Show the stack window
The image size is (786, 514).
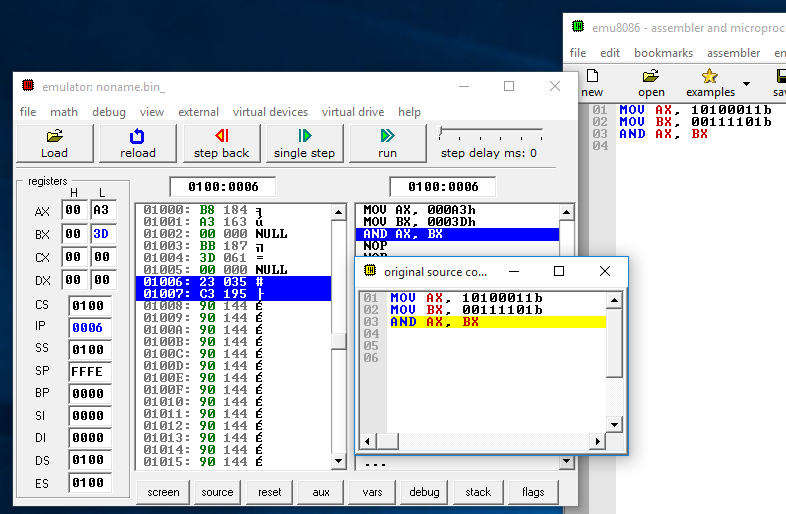[479, 492]
